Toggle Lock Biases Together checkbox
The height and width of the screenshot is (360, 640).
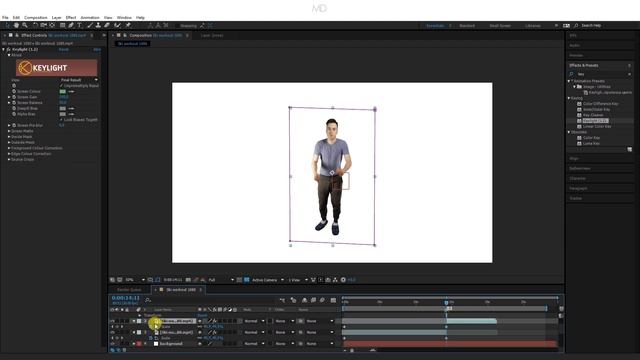click(x=62, y=120)
